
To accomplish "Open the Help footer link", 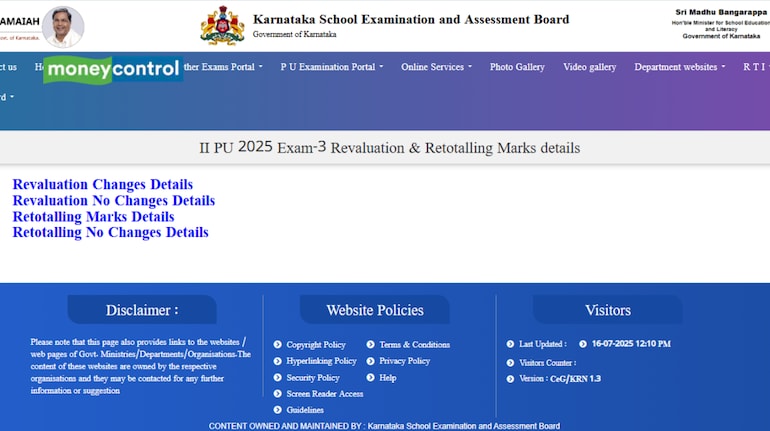I will [x=387, y=377].
